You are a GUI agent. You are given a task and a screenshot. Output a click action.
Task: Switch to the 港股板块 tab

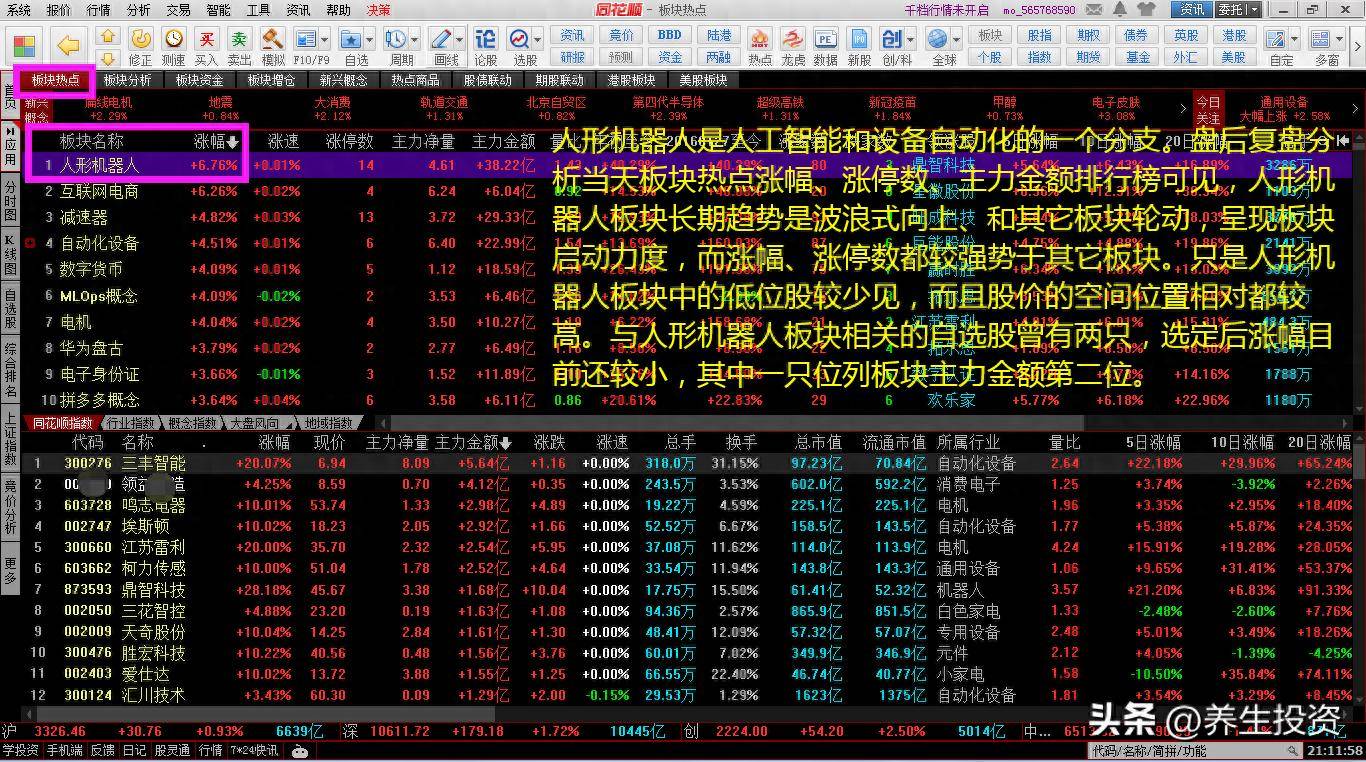(631, 80)
